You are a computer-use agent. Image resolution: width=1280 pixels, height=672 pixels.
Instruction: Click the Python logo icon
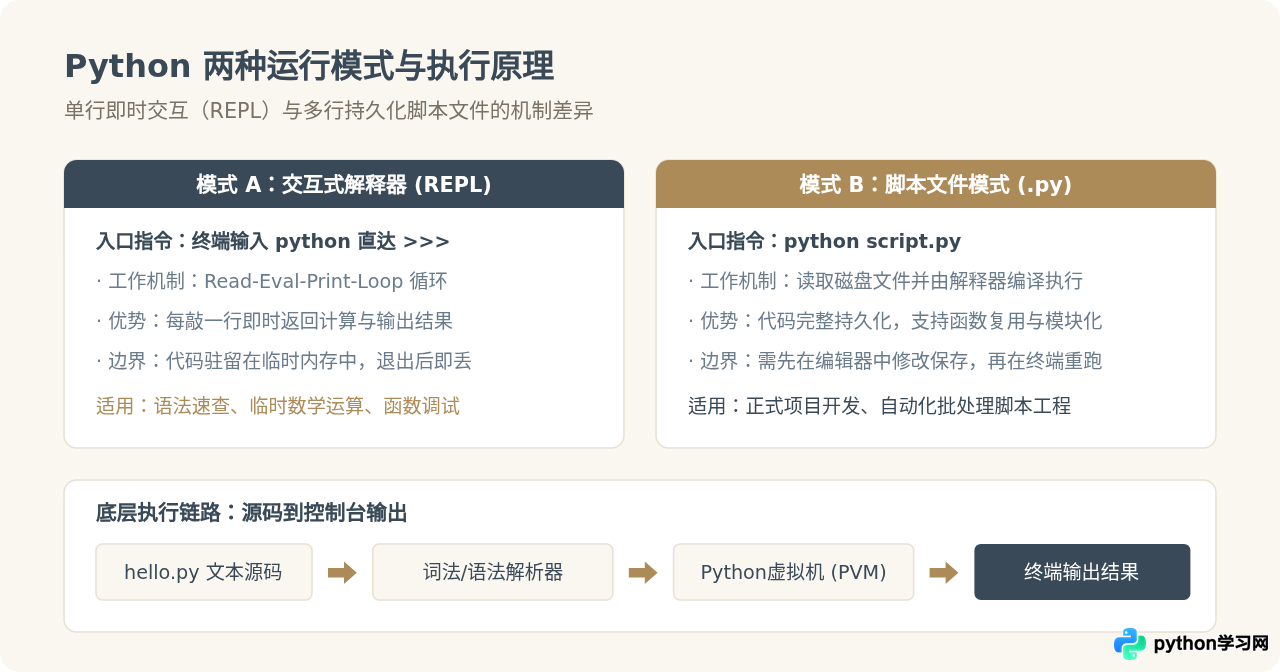click(x=1130, y=644)
